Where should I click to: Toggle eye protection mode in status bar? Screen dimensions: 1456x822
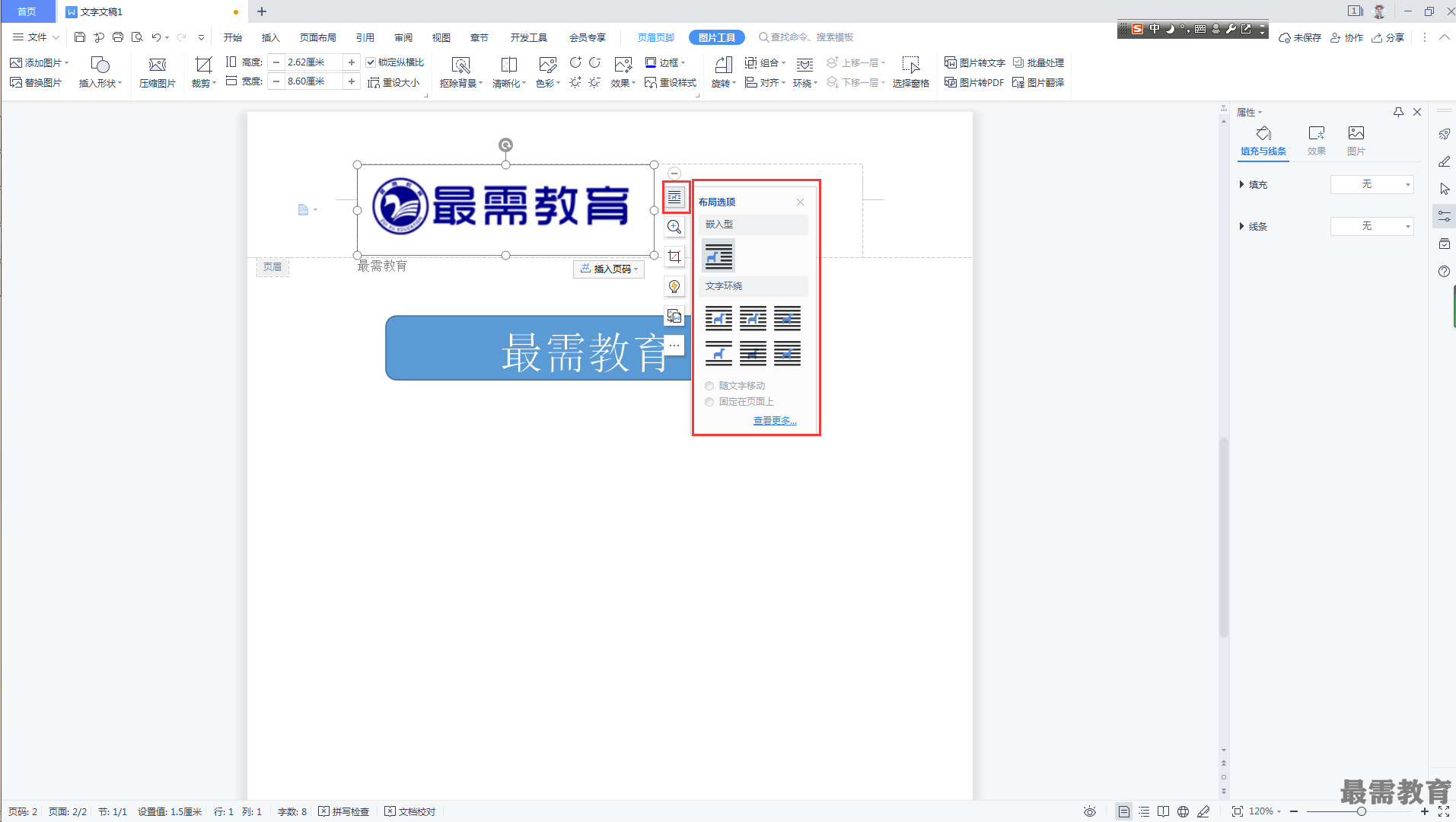coord(1090,811)
